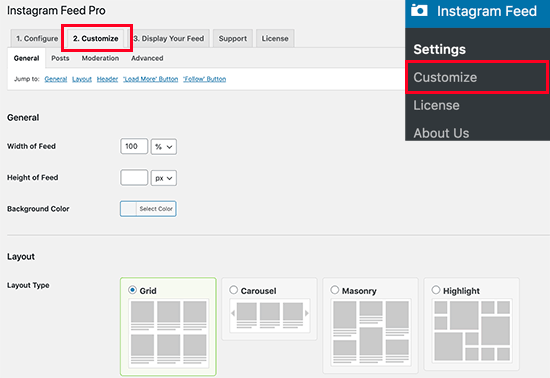
Task: Open the 1. Configure tab
Action: 37,38
